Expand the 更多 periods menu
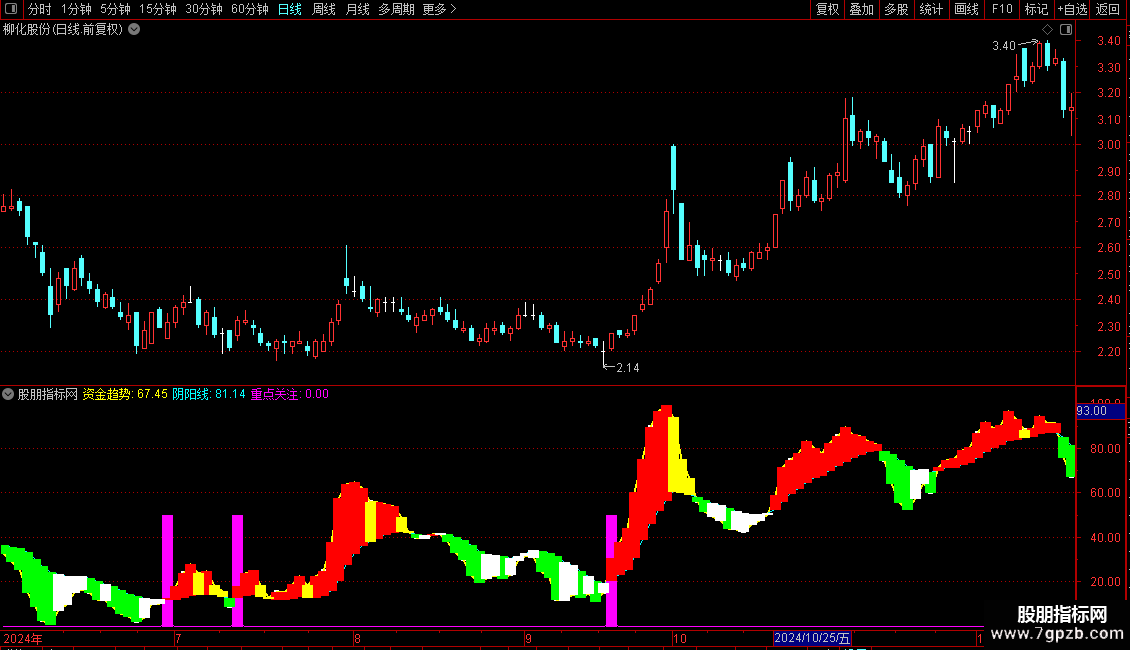 click(x=439, y=9)
